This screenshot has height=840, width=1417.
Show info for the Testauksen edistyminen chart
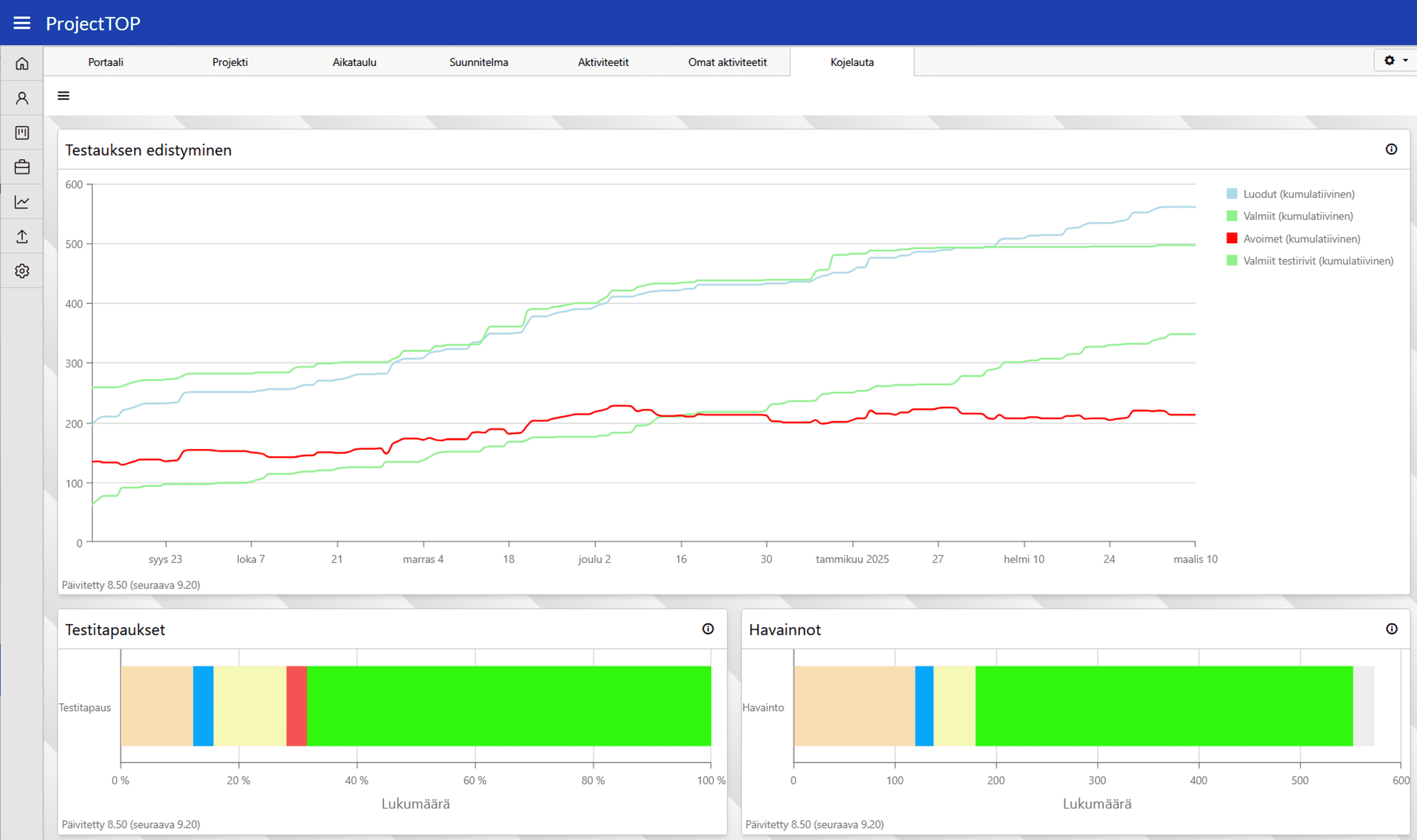pyautogui.click(x=1391, y=149)
